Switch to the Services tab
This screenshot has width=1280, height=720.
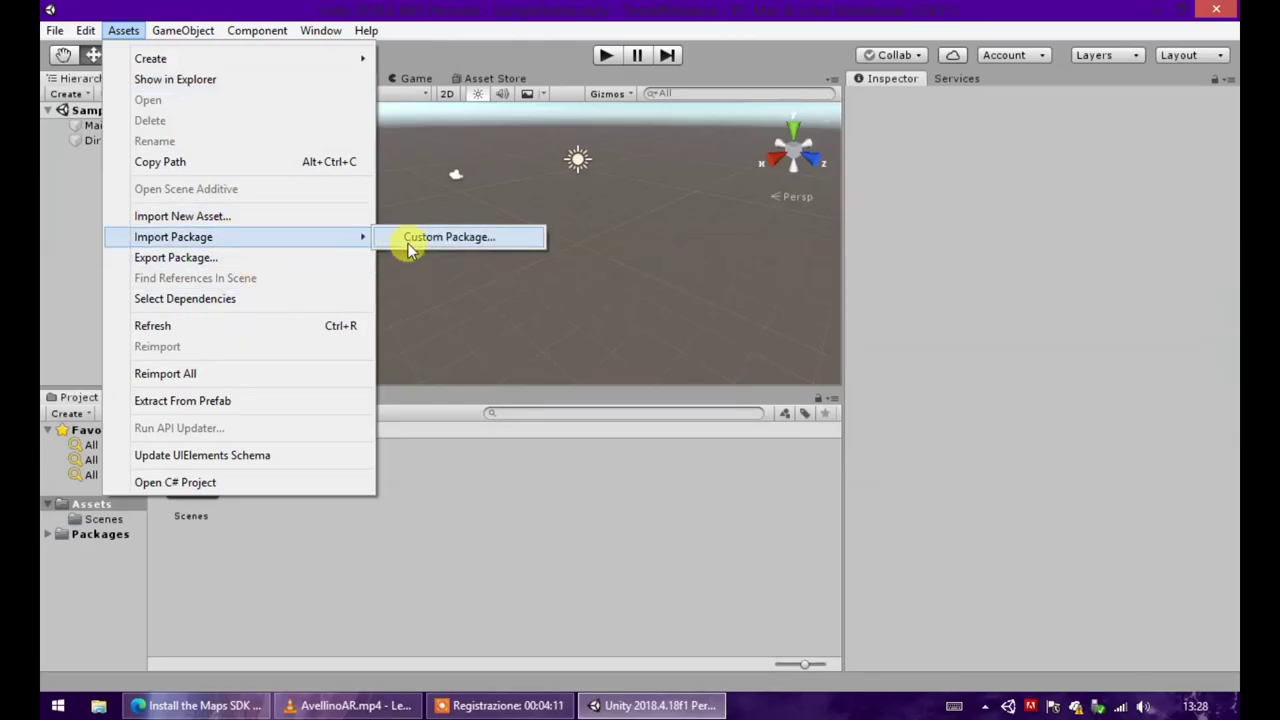coord(957,78)
